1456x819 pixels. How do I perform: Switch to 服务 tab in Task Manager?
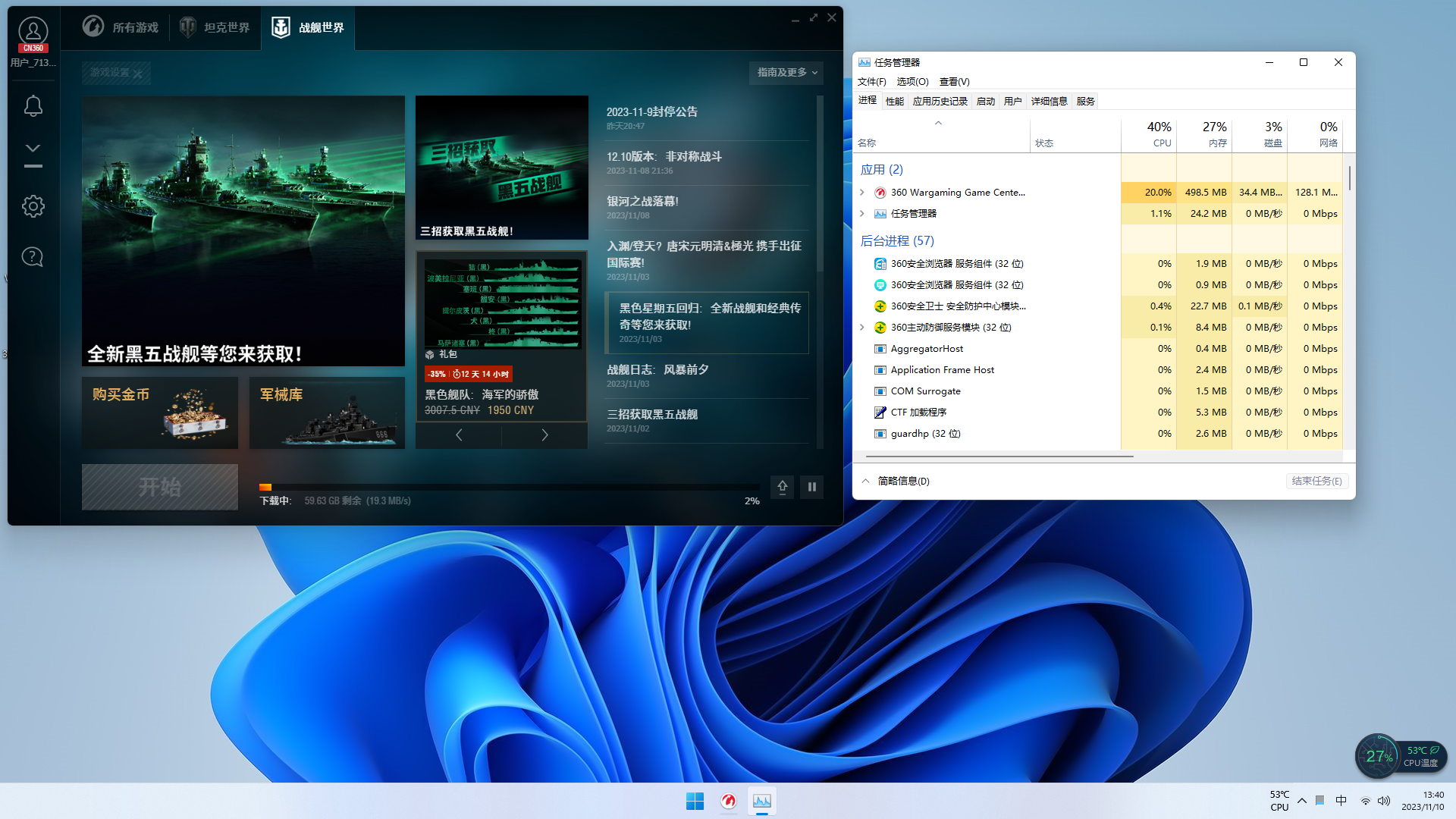(1085, 101)
